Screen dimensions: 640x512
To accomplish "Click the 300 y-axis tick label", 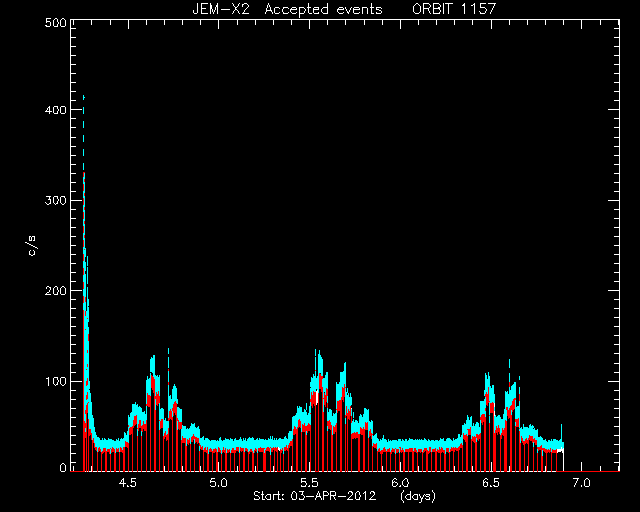I will click(56, 200).
